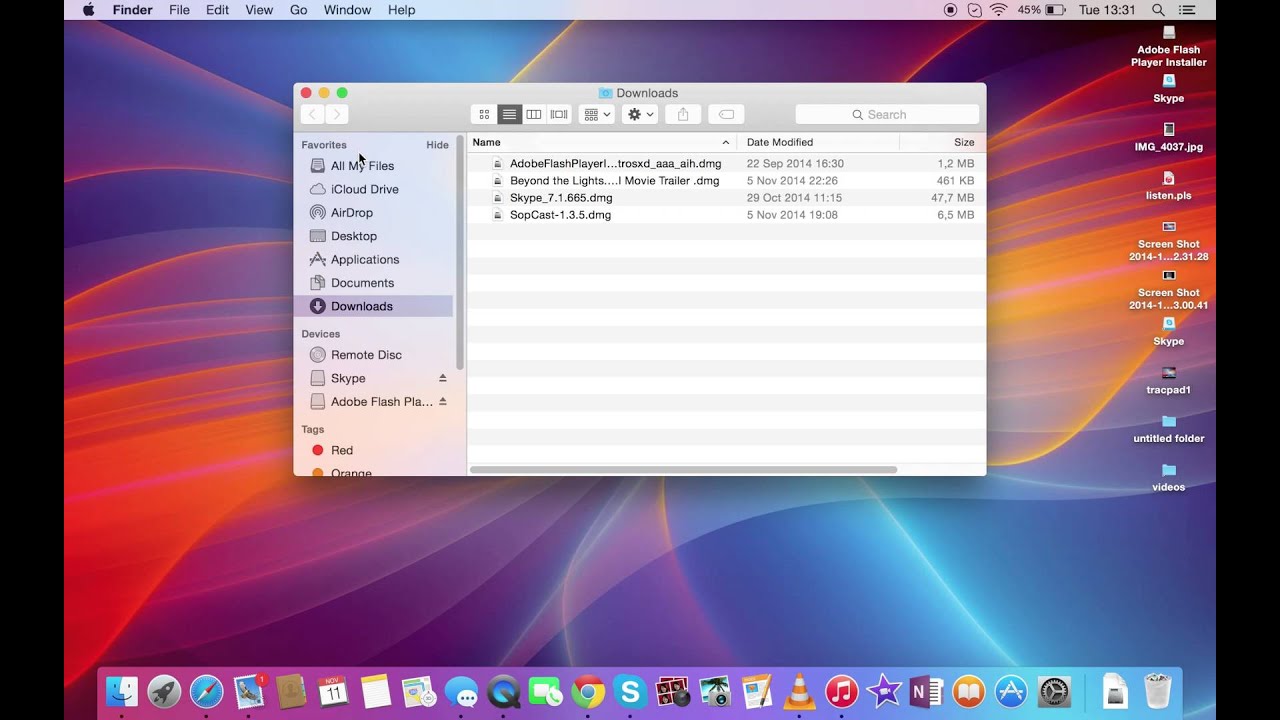Select the Skype_7.1.665.dmg file row

coord(726,198)
